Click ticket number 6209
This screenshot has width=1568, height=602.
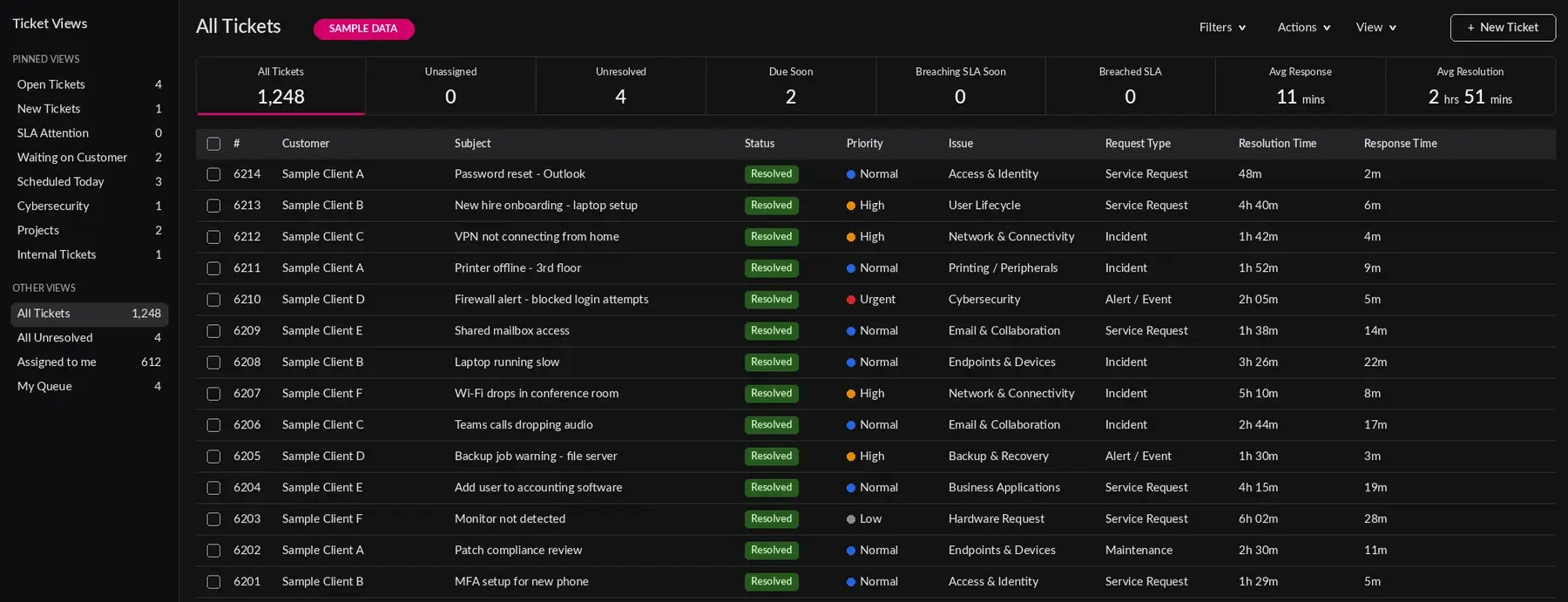(x=247, y=331)
